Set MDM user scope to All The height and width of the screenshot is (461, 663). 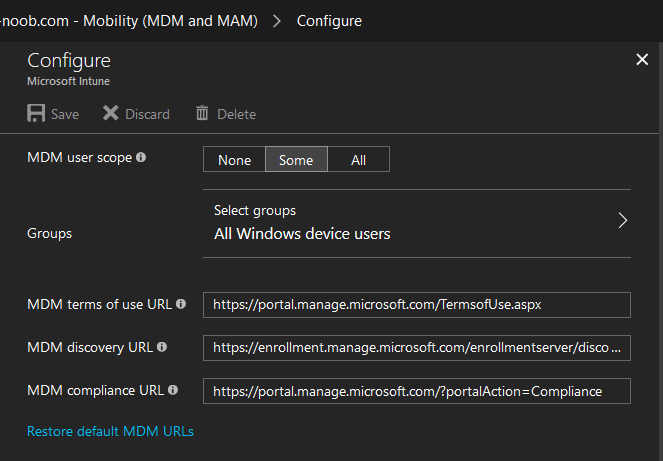(359, 159)
